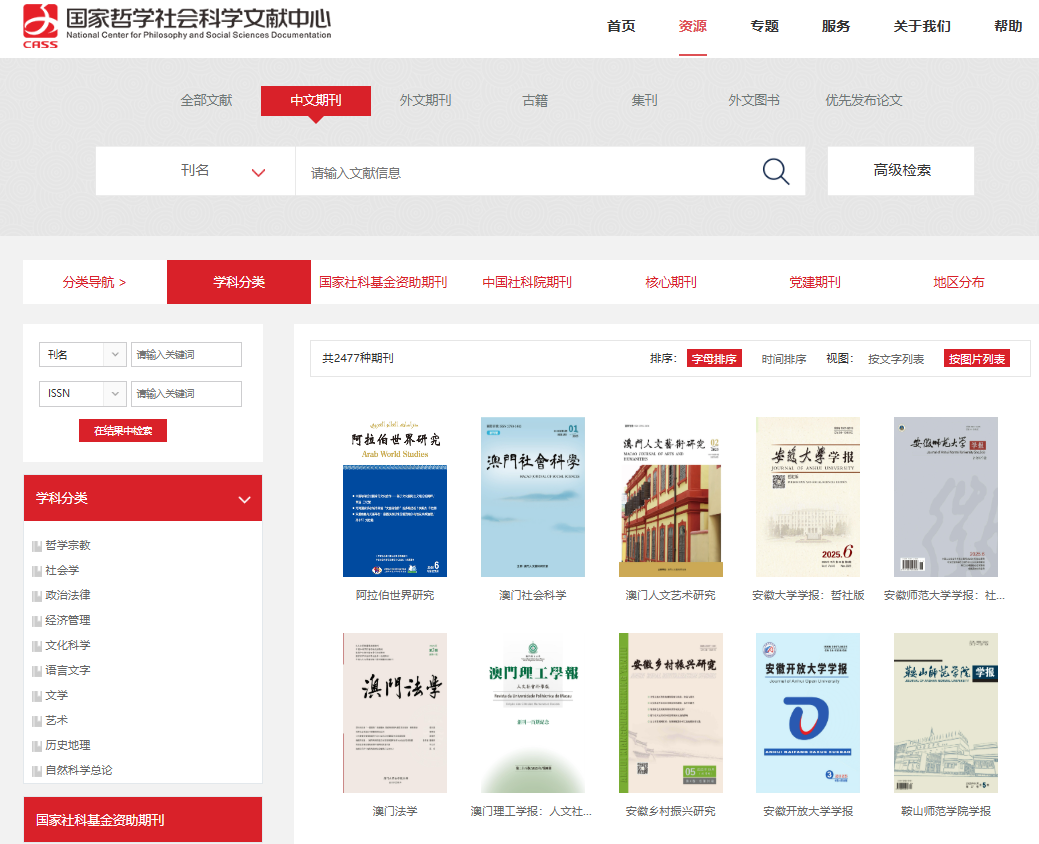Select the 按图片列表 view option
Image resolution: width=1039 pixels, height=844 pixels.
coord(976,359)
